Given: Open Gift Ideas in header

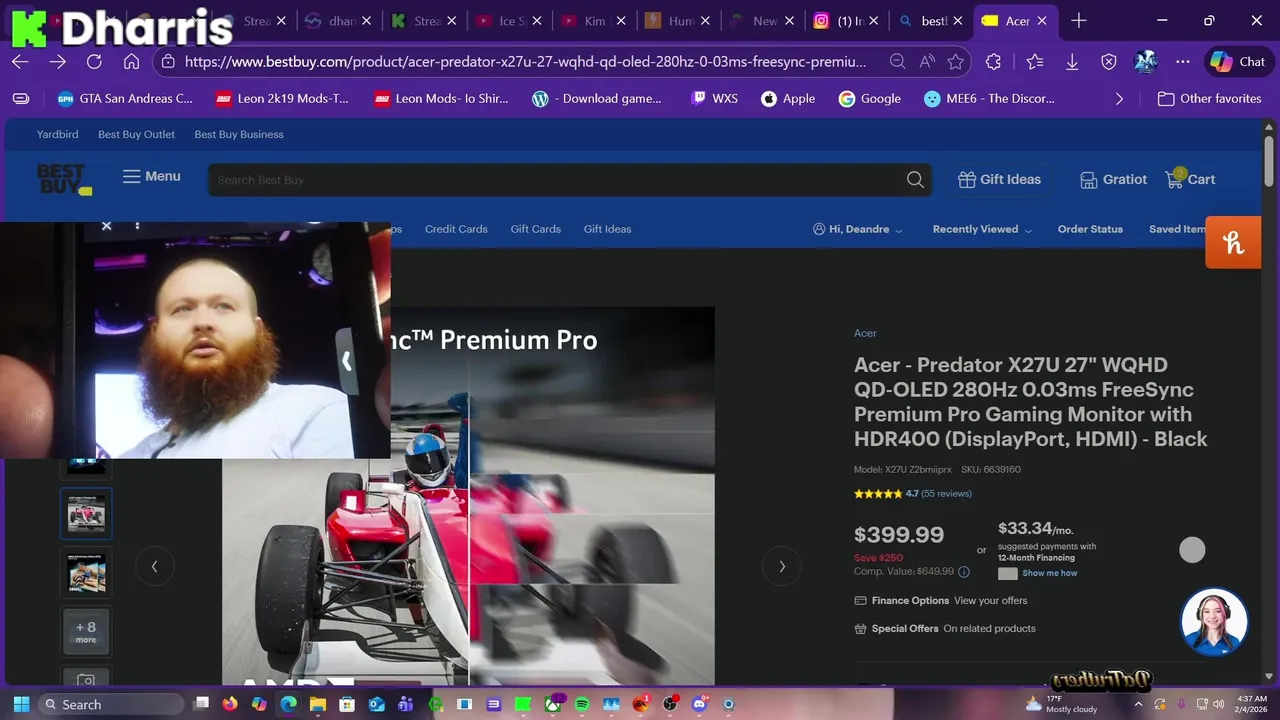Looking at the screenshot, I should point(999,180).
